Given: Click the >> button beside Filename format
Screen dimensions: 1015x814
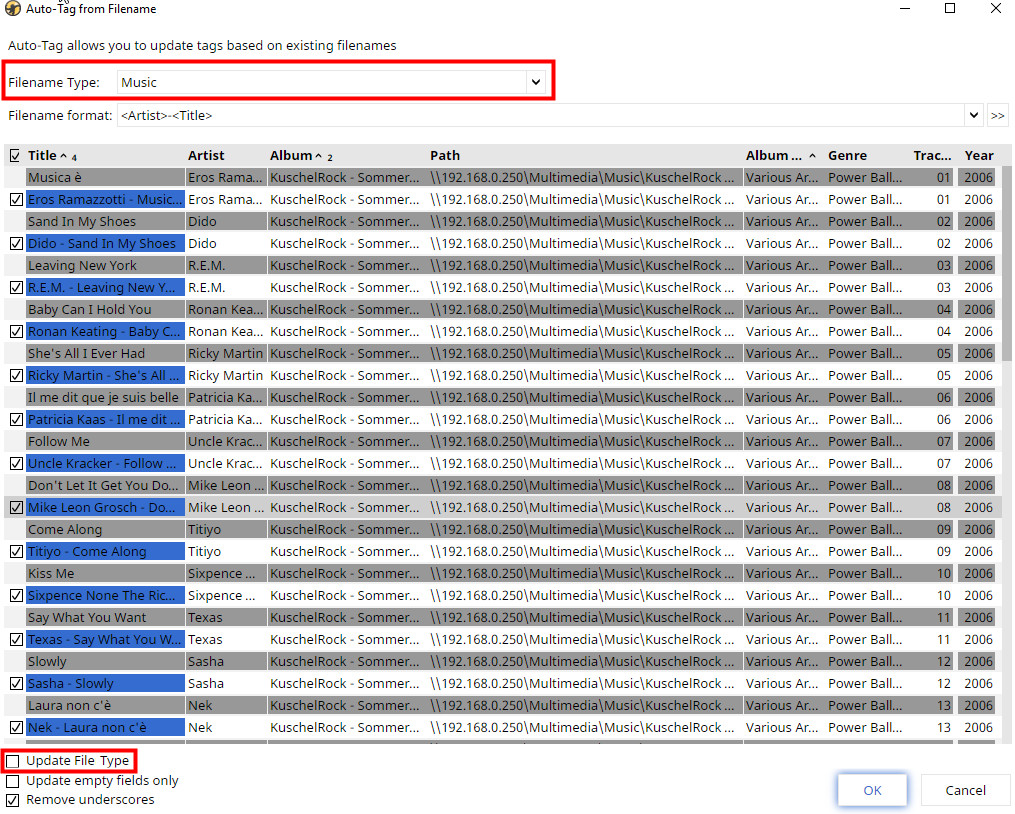Looking at the screenshot, I should coord(997,115).
